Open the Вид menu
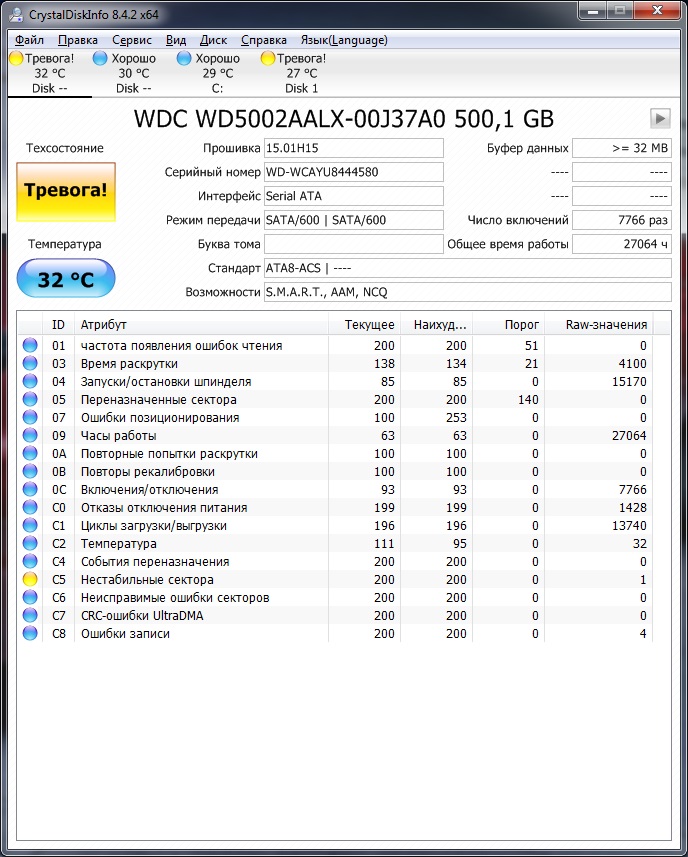Viewport: 688px width, 857px height. [176, 40]
